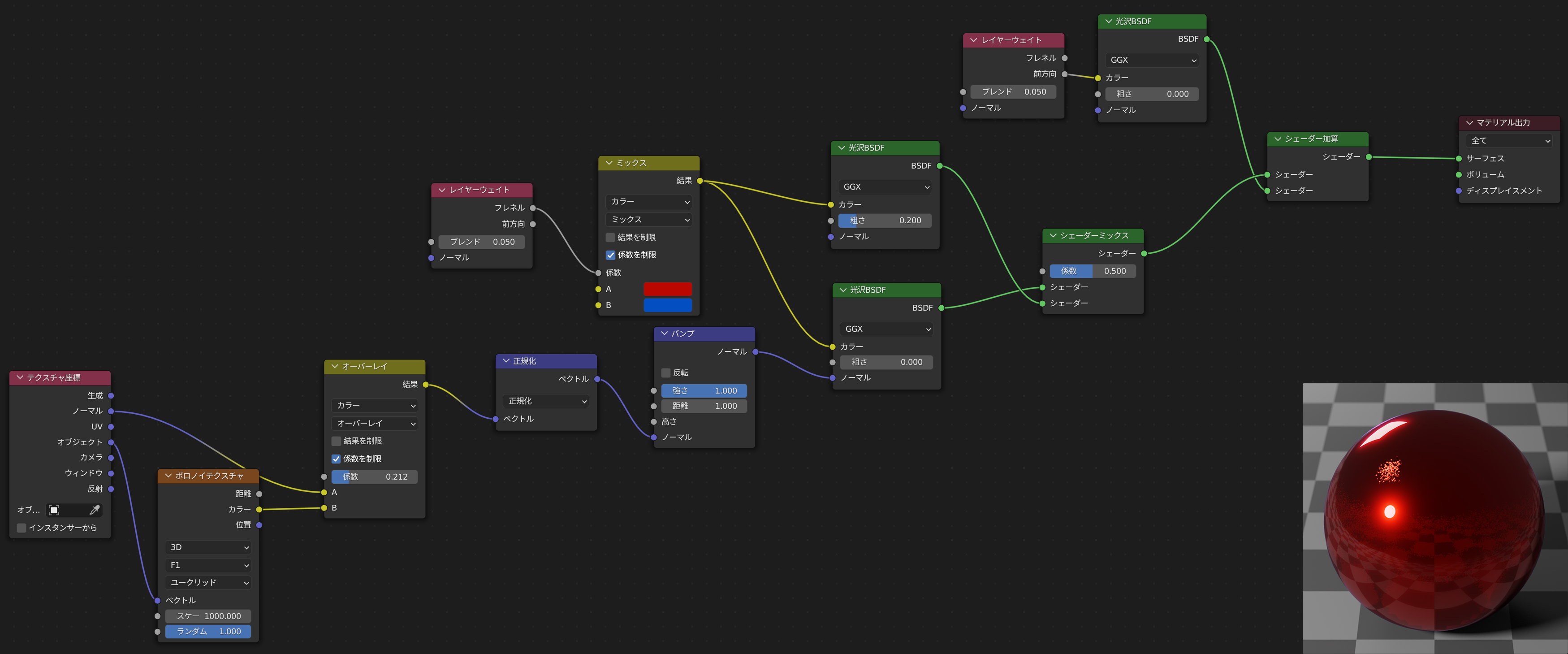Collapse the シェーダー加算 node
Screen dimensions: 1568x654
[1278, 139]
